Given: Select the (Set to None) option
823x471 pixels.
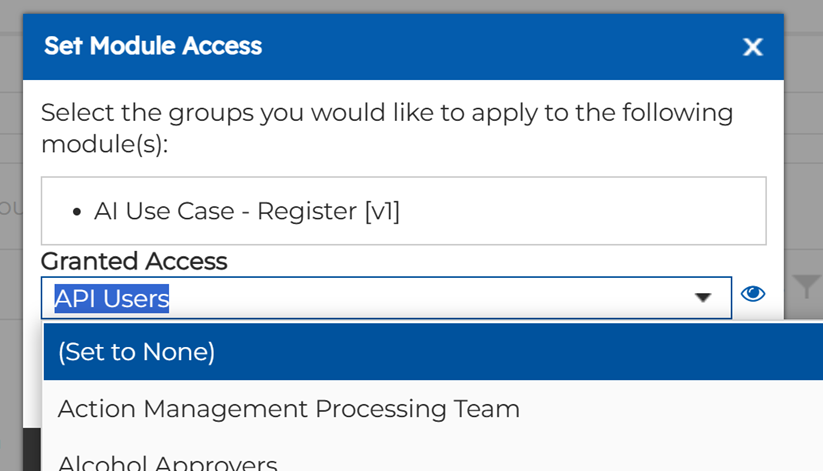Looking at the screenshot, I should 136,352.
